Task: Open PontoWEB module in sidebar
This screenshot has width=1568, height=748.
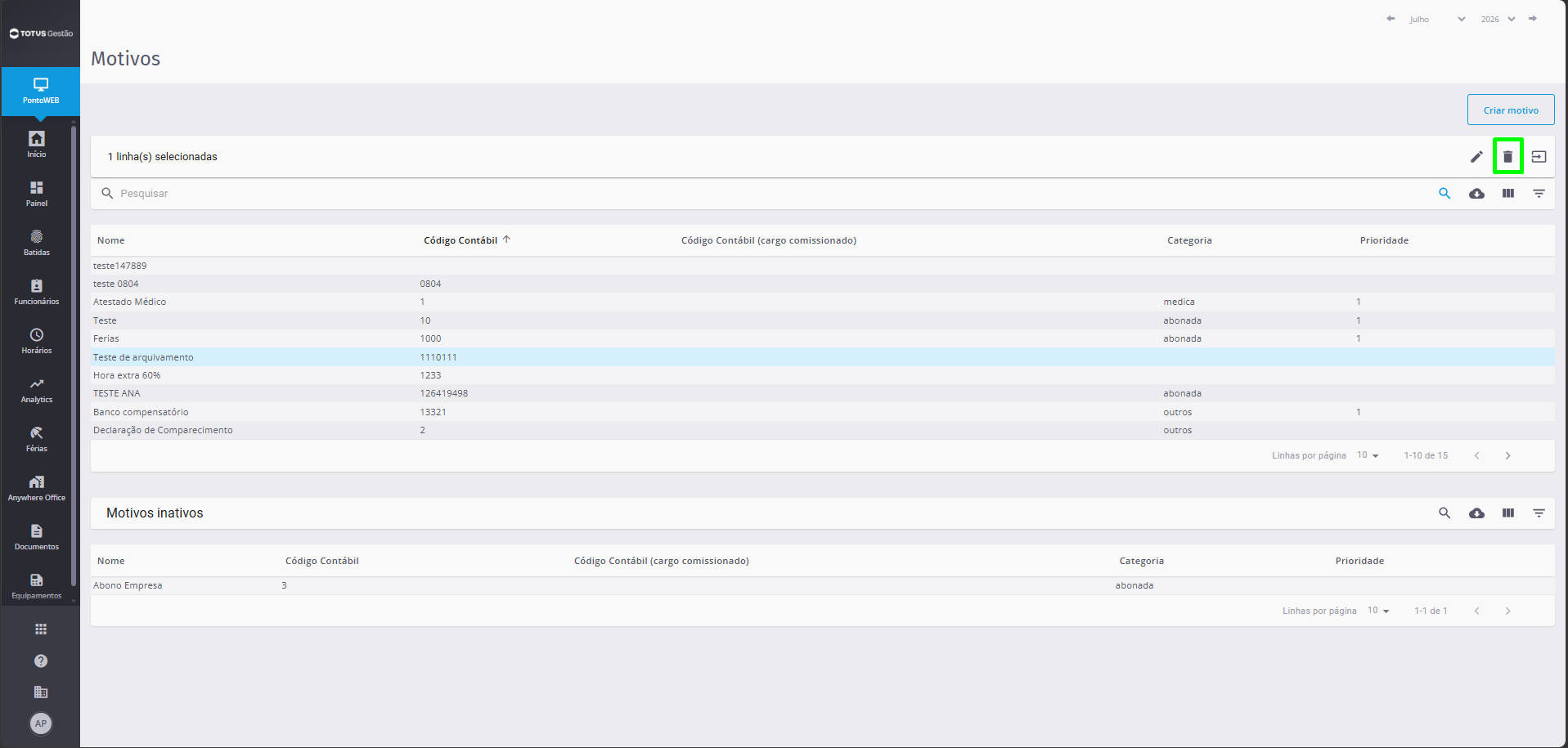Action: pos(40,91)
